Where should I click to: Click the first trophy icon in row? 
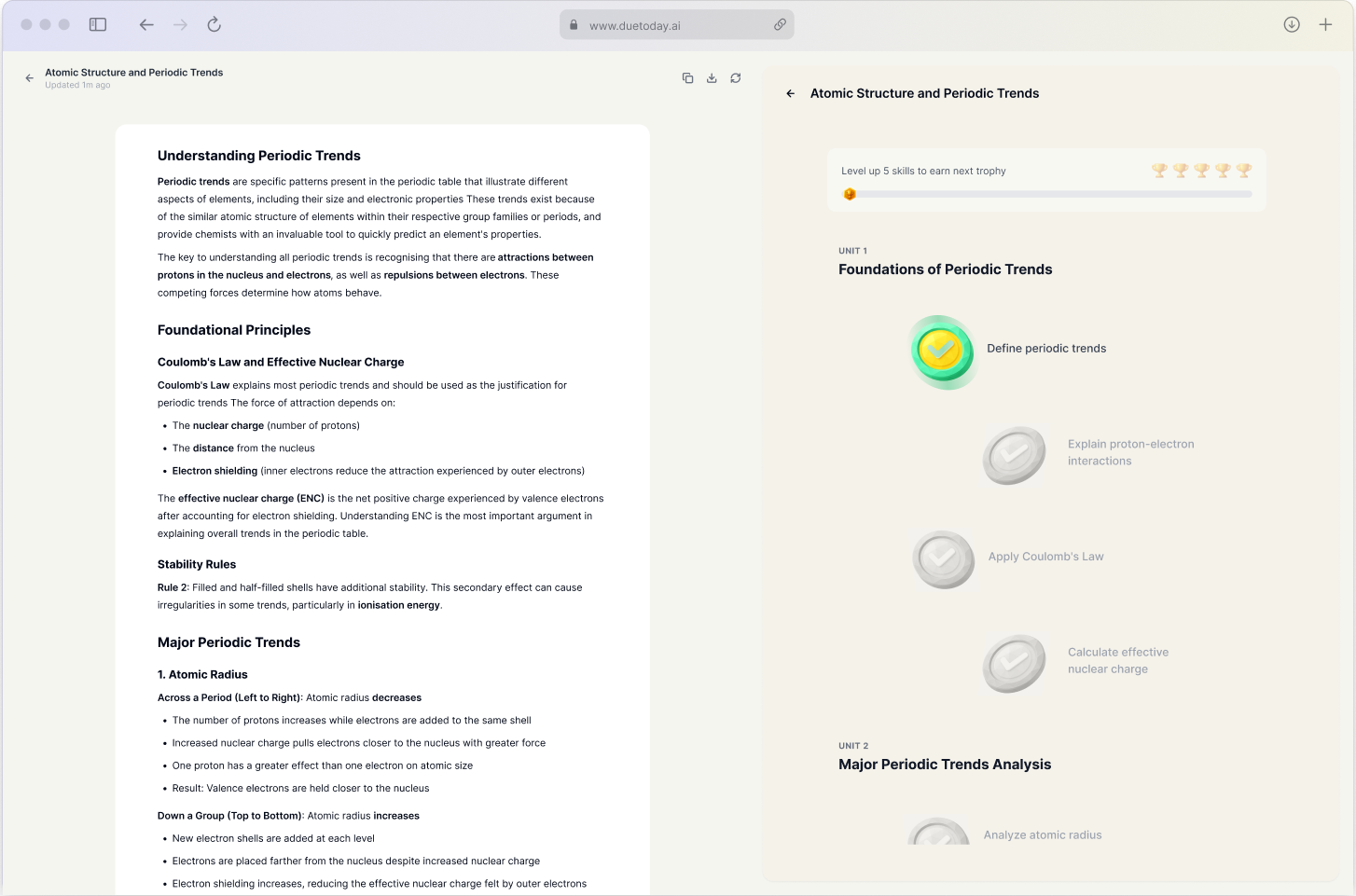(1159, 171)
